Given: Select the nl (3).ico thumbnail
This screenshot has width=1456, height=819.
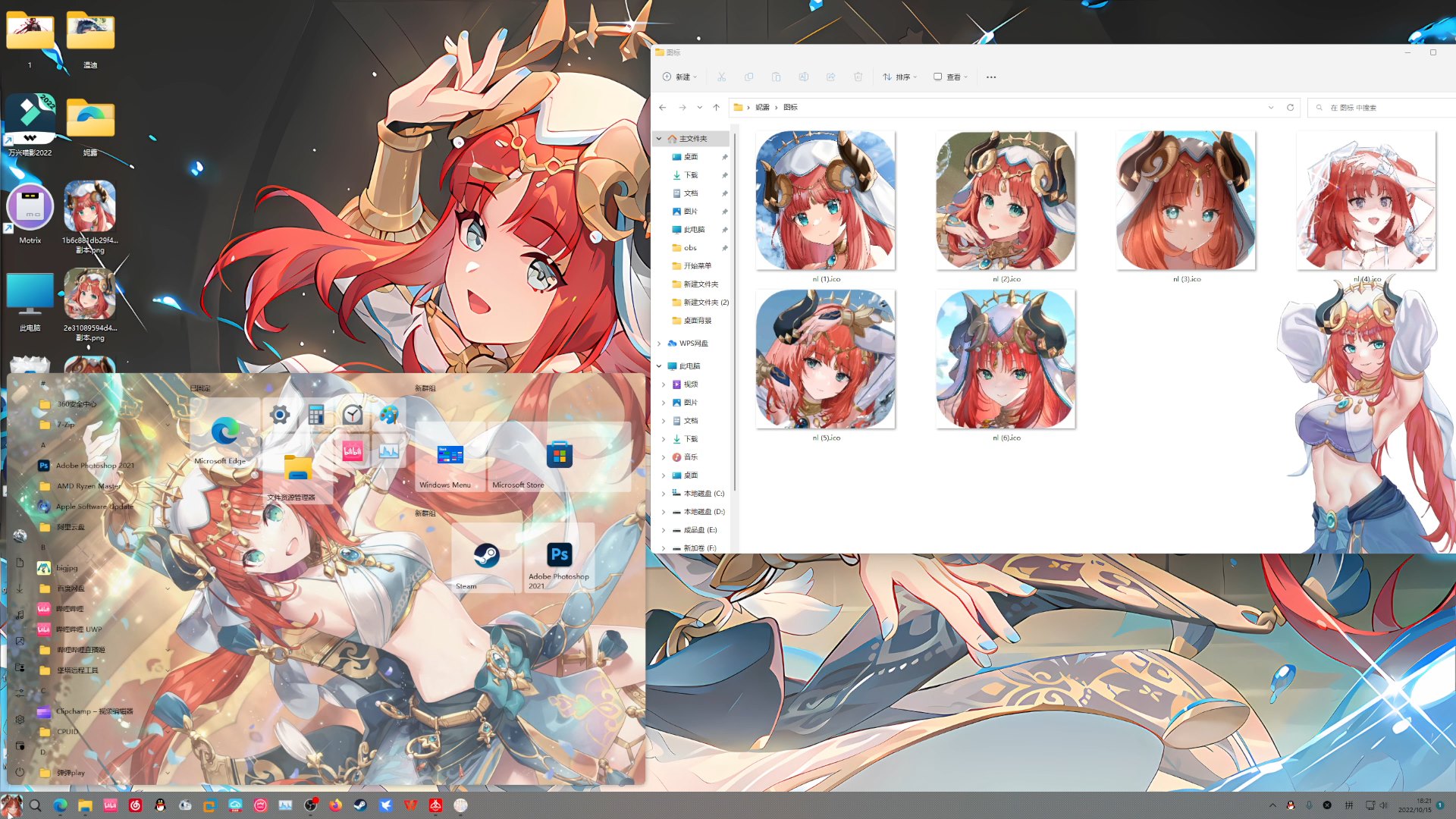Looking at the screenshot, I should pos(1185,201).
